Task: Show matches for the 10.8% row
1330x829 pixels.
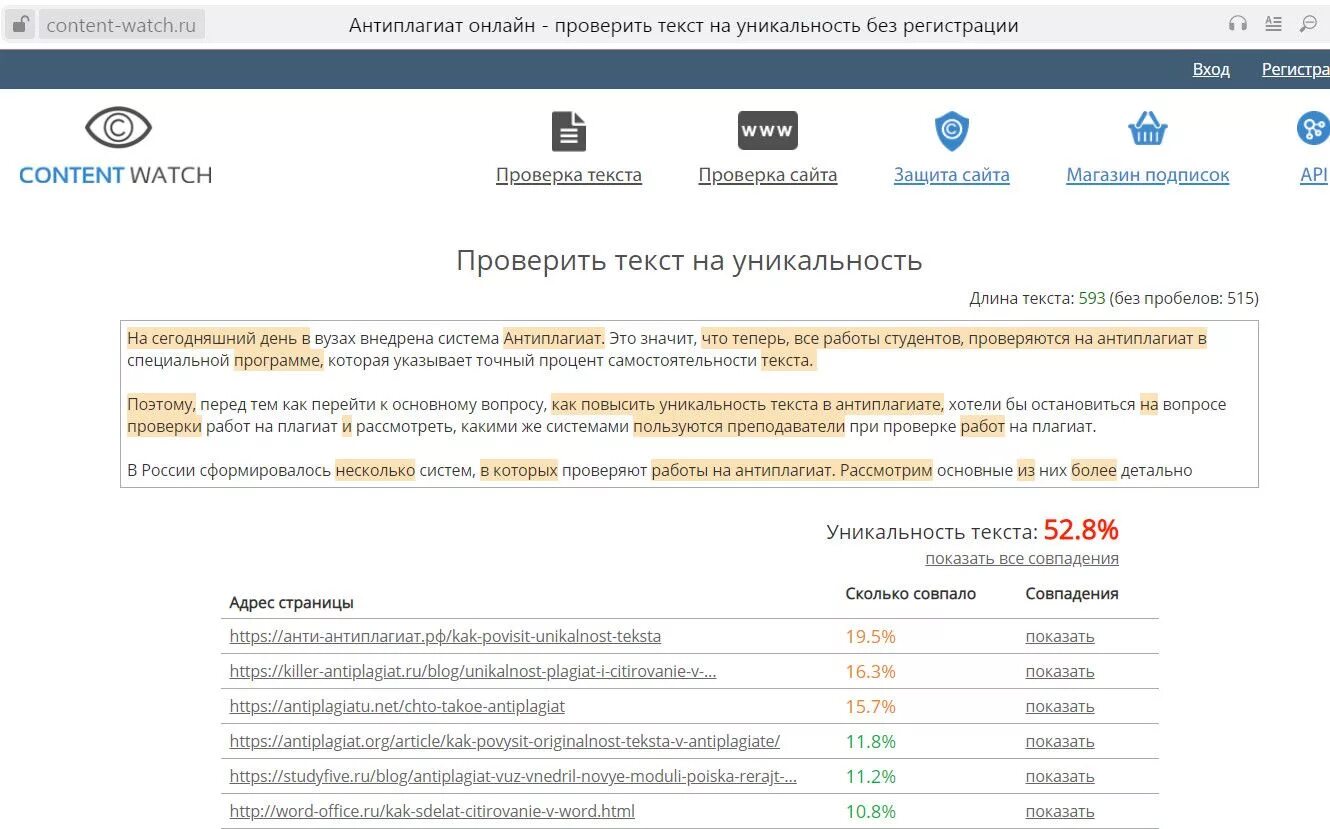Action: 1060,811
